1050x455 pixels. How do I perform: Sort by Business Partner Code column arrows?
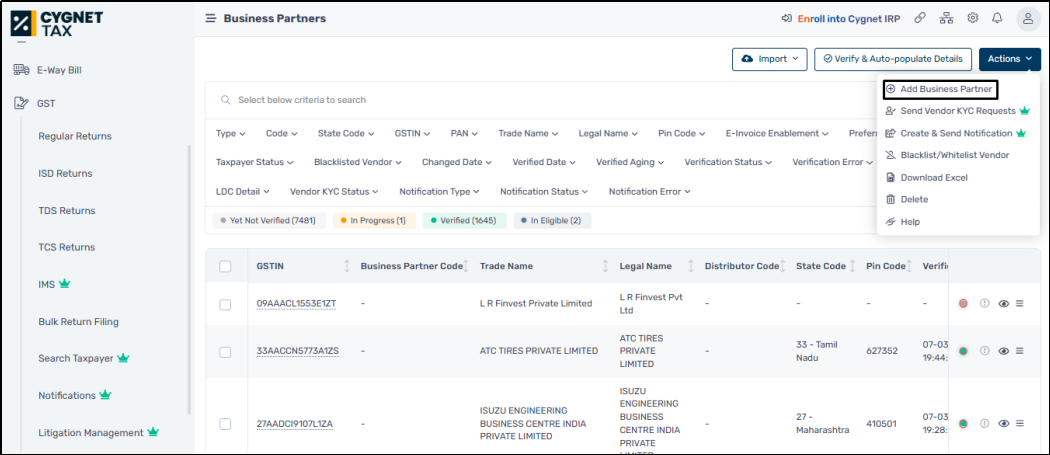coord(465,266)
